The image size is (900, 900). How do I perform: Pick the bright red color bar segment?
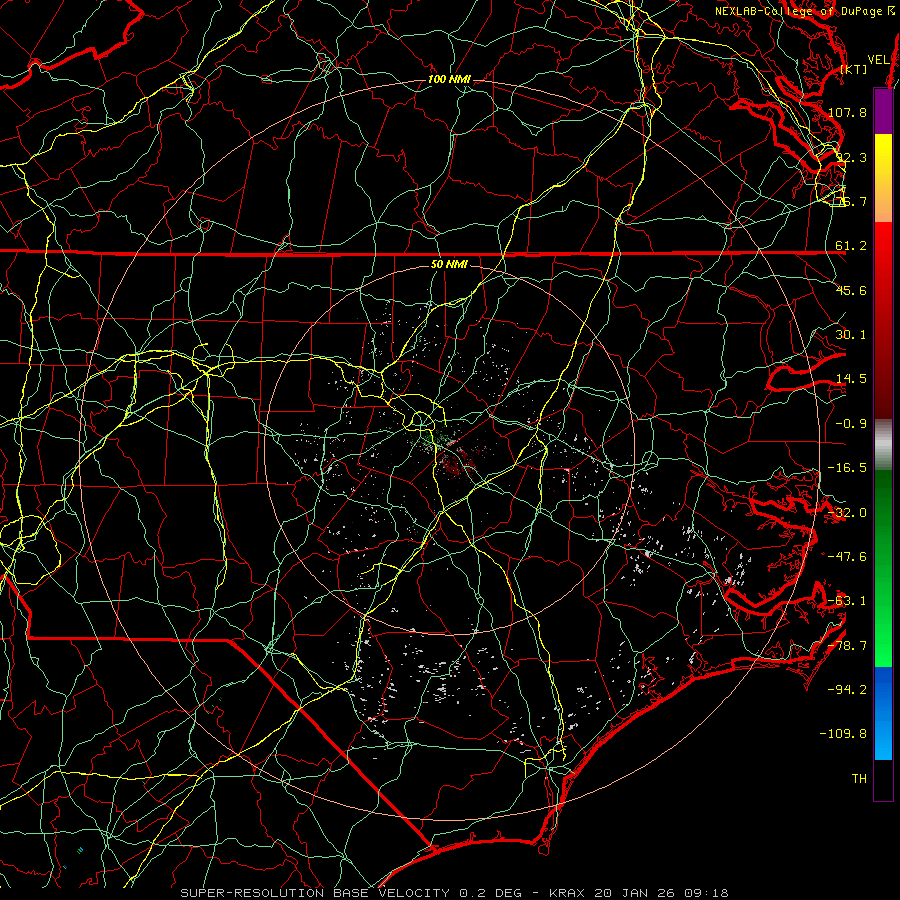(x=883, y=247)
